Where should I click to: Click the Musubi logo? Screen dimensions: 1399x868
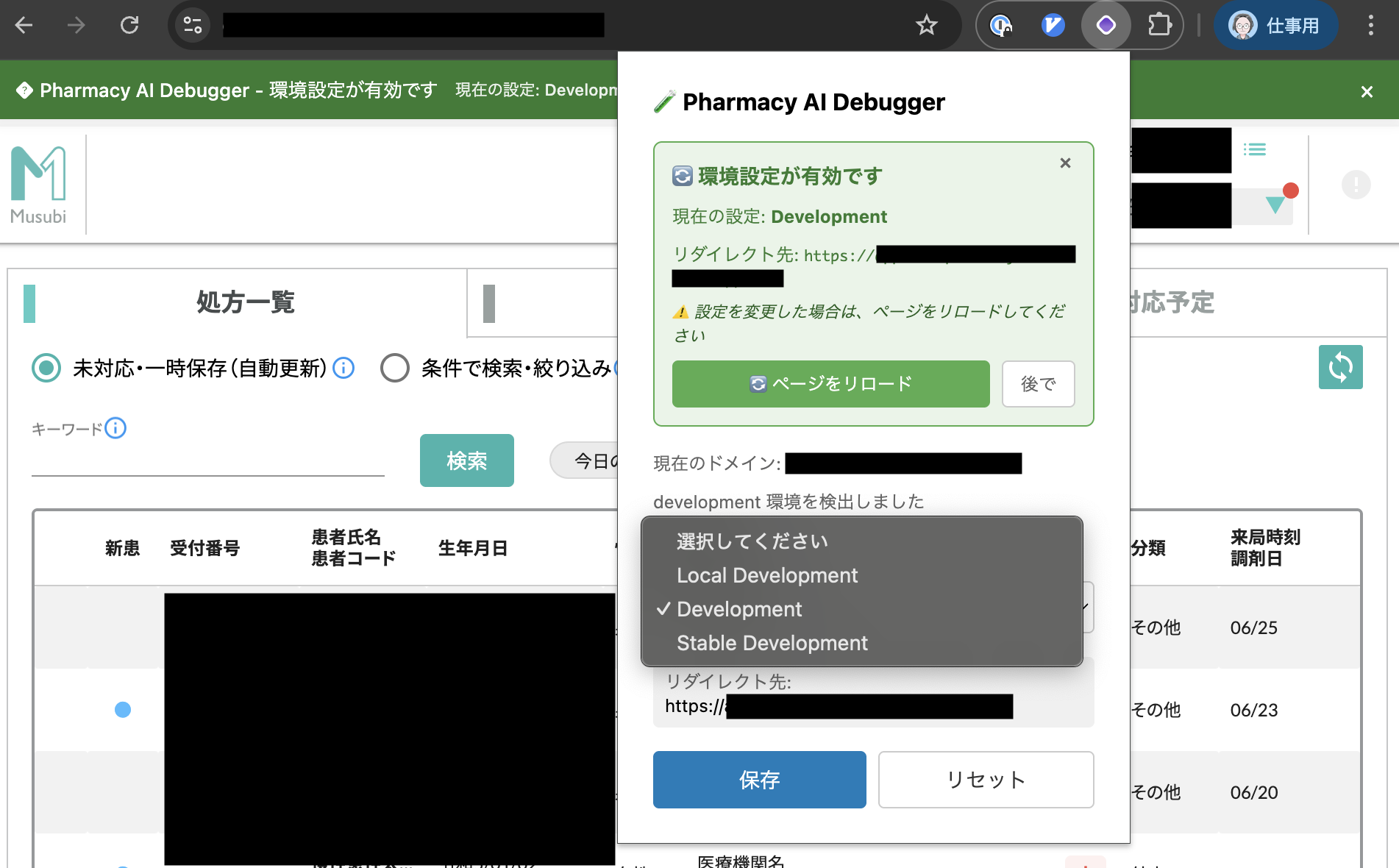coord(38,185)
